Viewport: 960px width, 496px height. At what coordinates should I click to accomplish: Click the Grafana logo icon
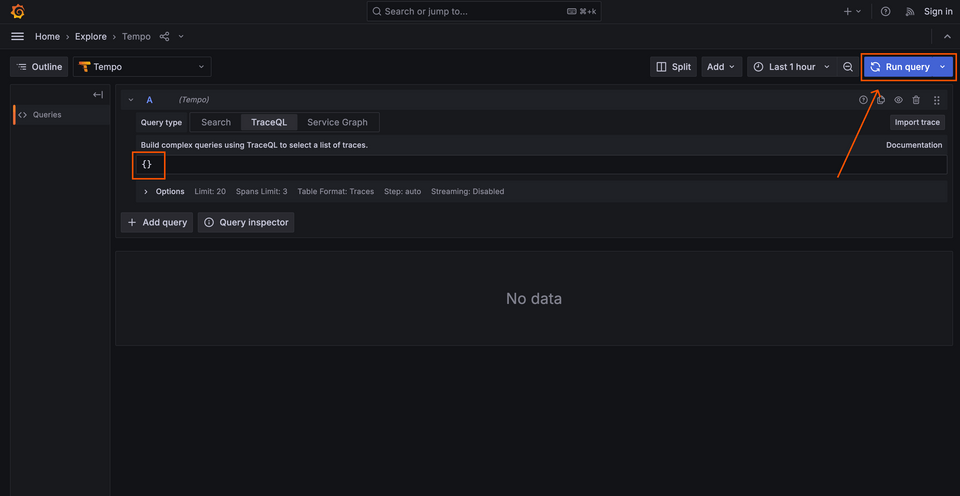coord(17,12)
